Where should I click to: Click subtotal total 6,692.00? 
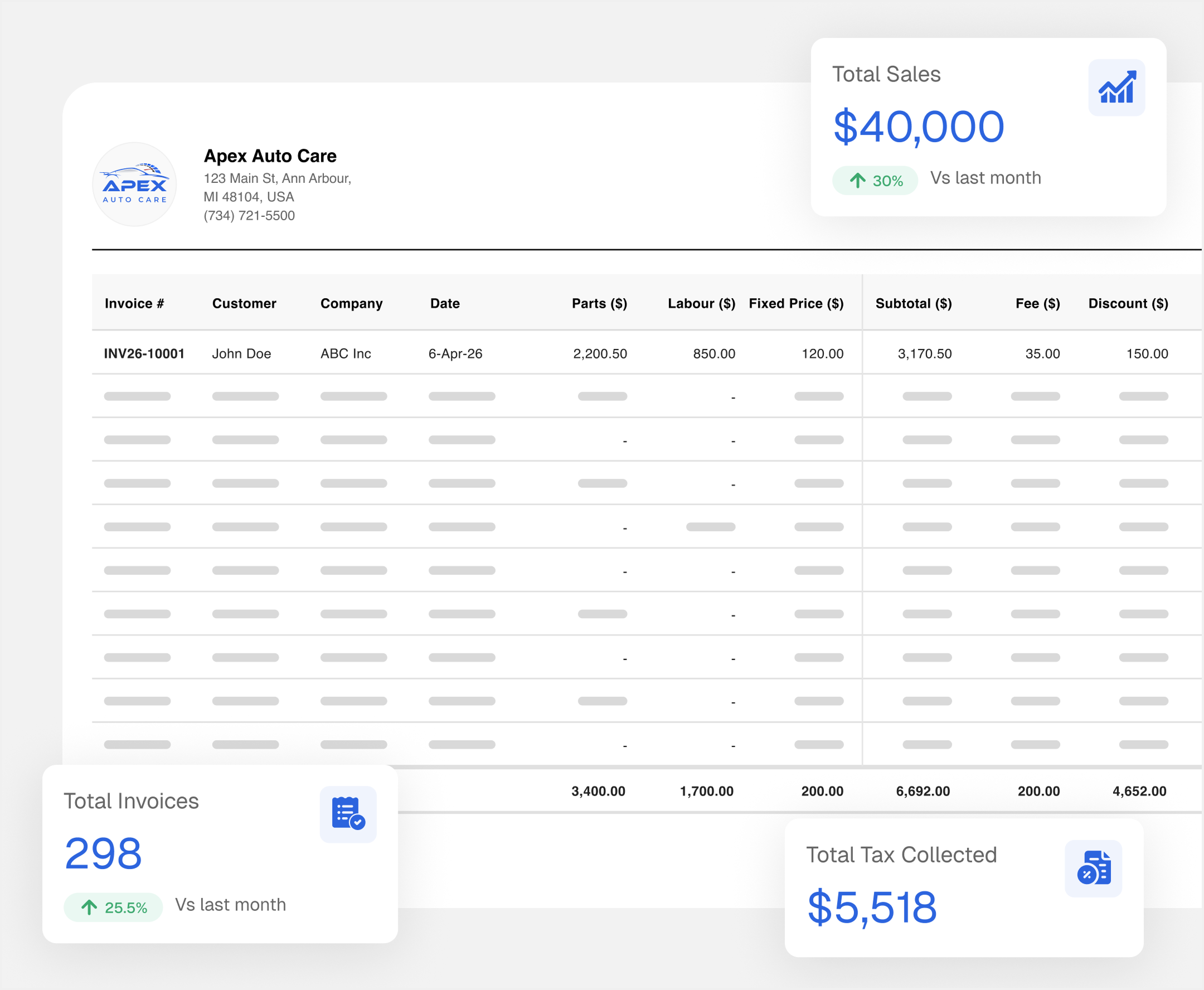[923, 791]
